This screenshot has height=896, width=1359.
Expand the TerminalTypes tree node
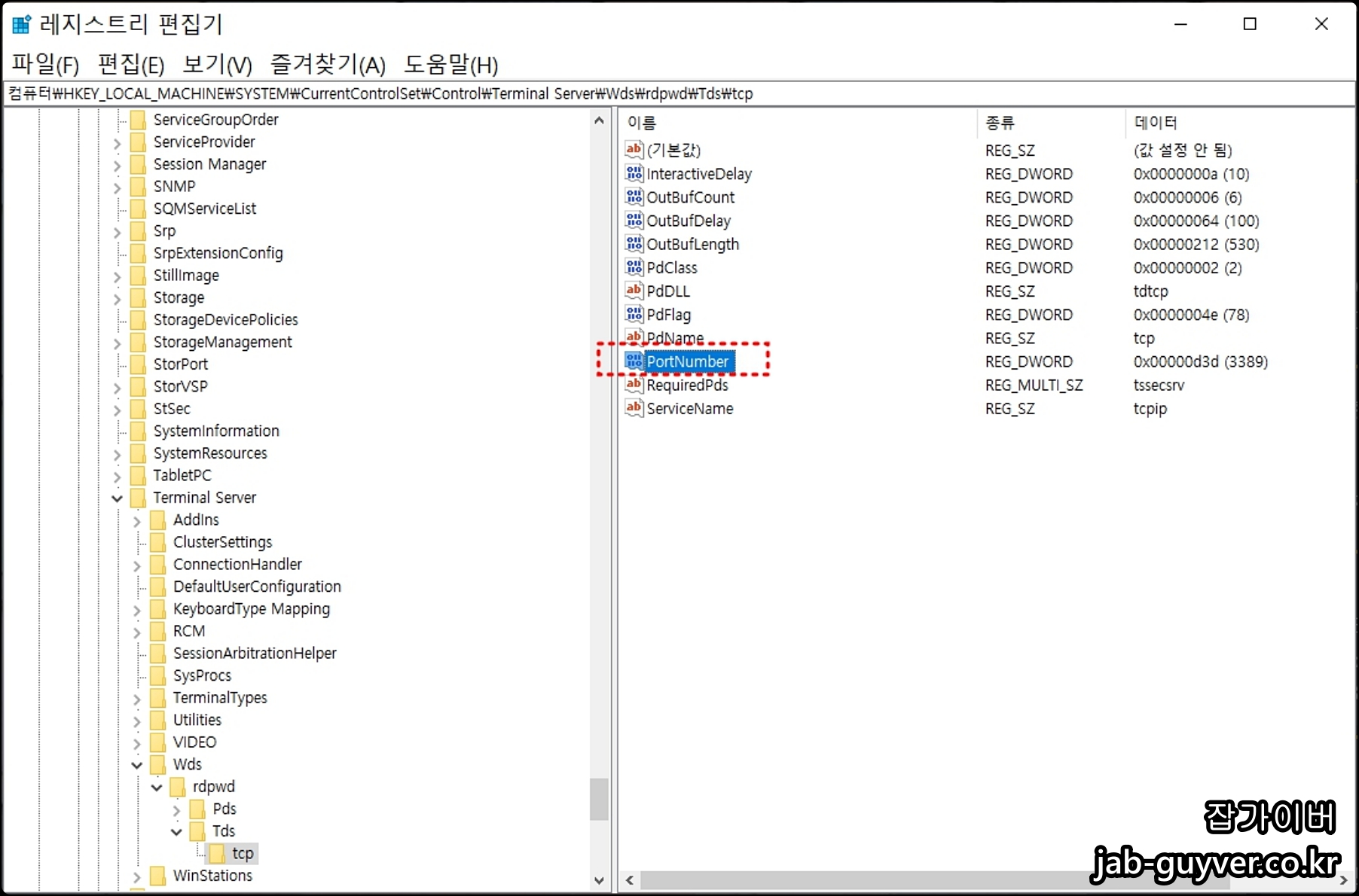click(137, 699)
